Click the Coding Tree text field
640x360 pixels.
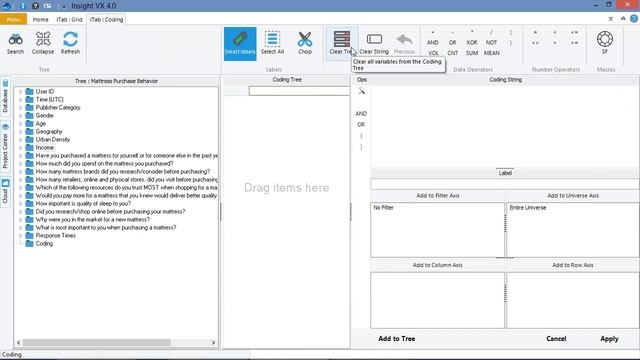299,91
